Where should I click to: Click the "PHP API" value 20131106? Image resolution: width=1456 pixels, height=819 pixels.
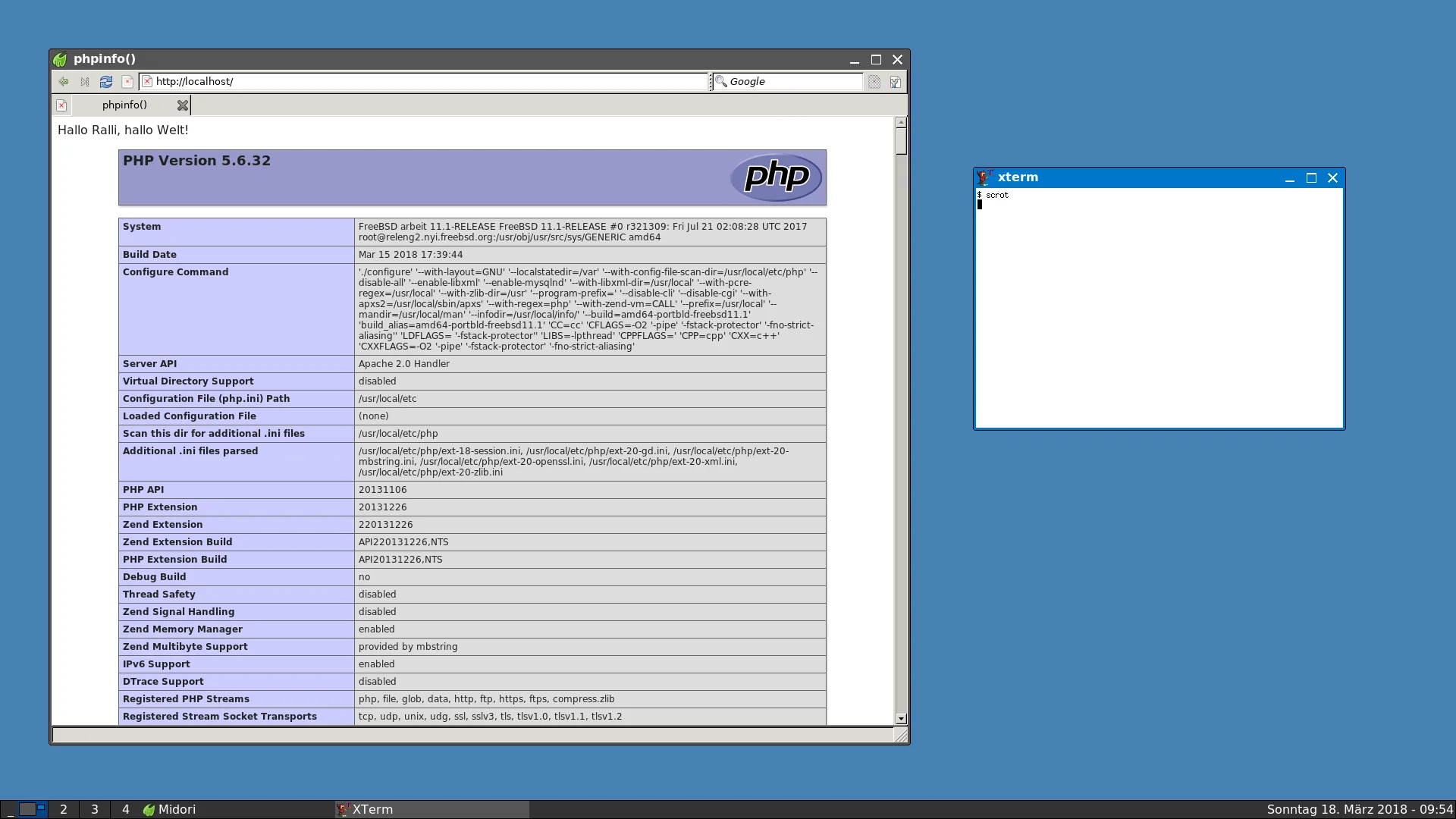[383, 490]
